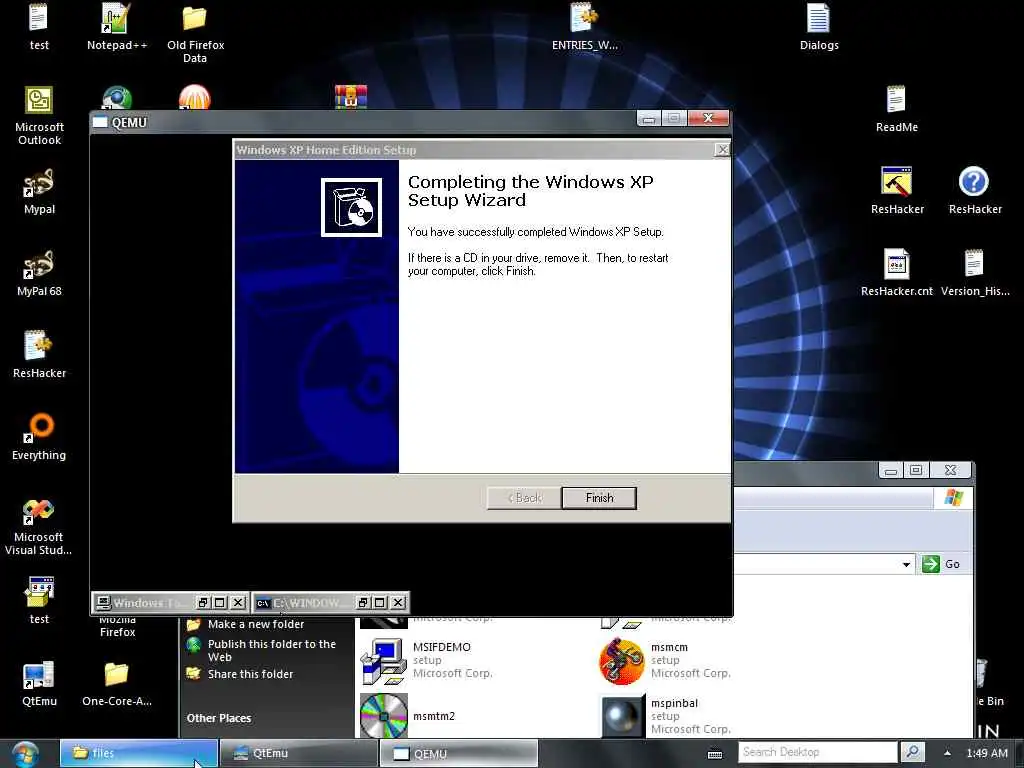Open the address bar dropdown arrow in the files window
1024x768 pixels.
[906, 564]
